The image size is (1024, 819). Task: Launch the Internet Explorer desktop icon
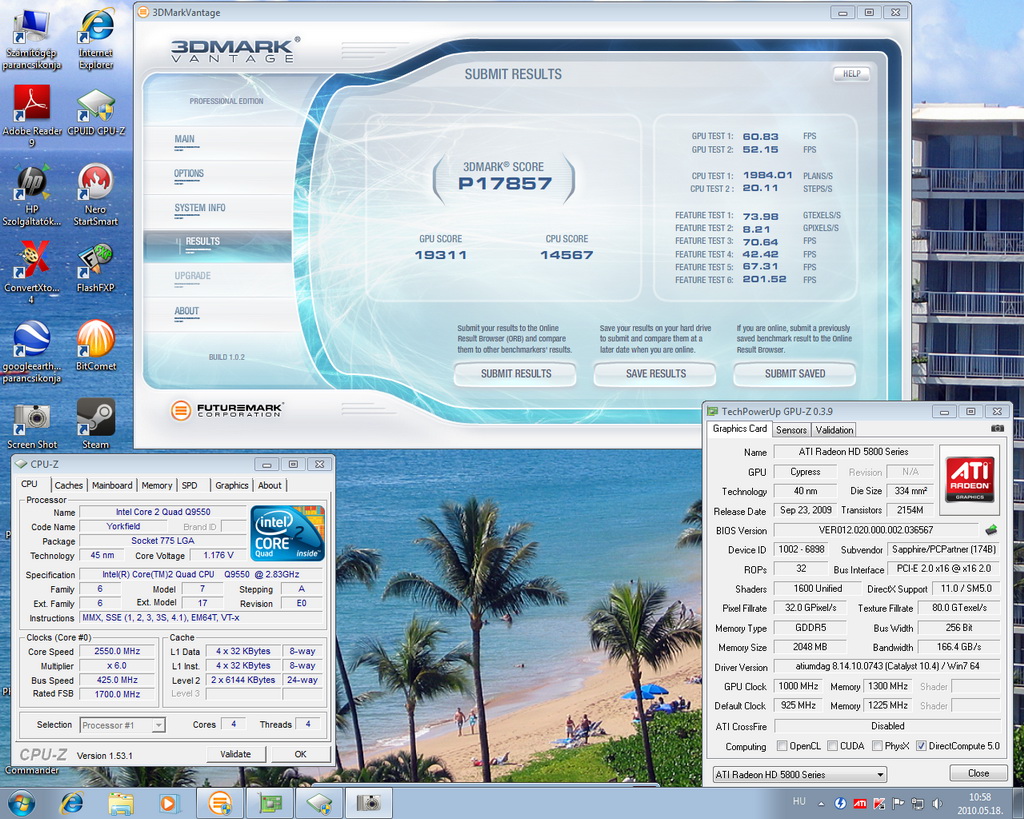tap(96, 39)
